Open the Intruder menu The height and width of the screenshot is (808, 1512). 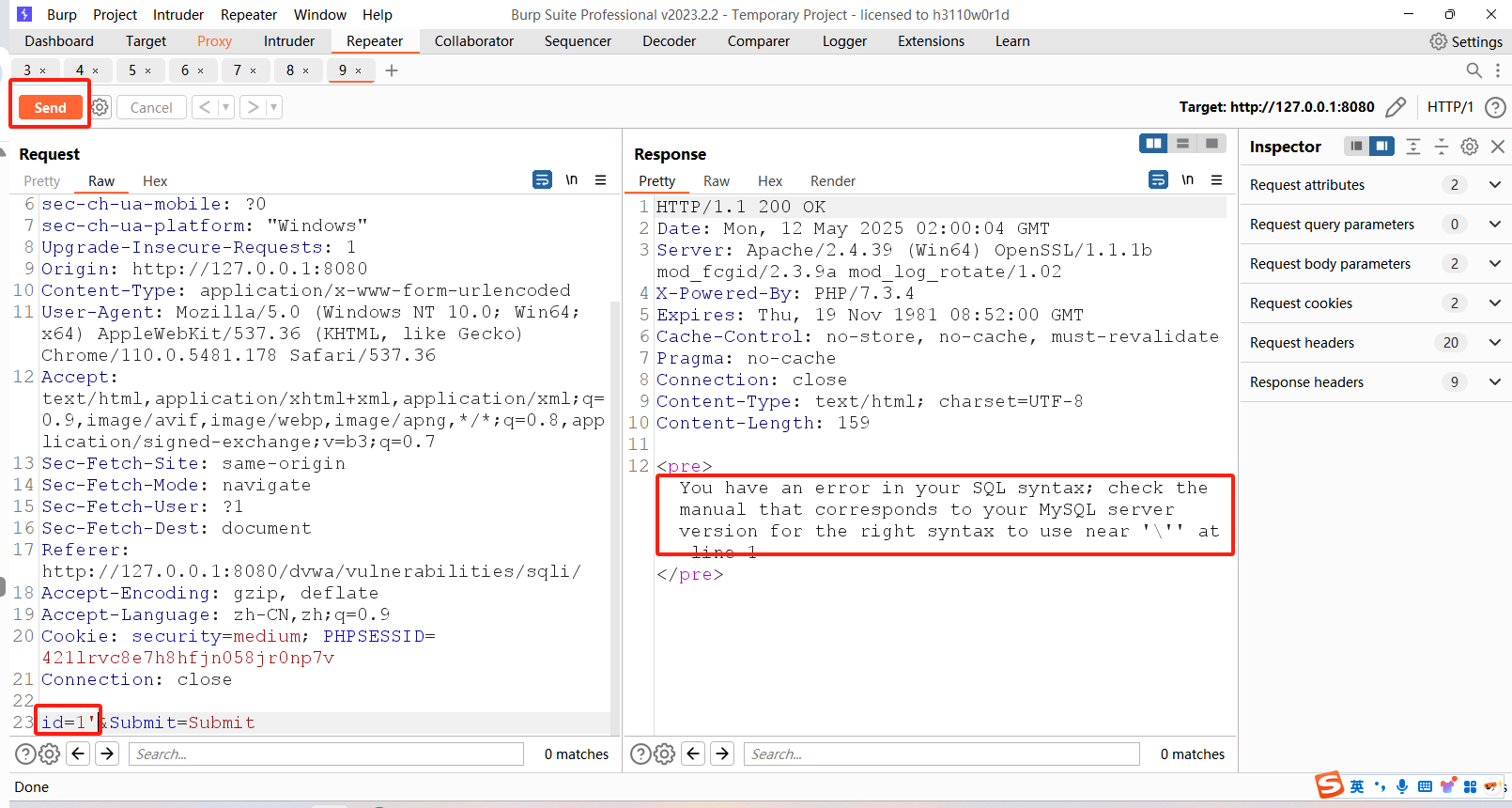click(178, 15)
